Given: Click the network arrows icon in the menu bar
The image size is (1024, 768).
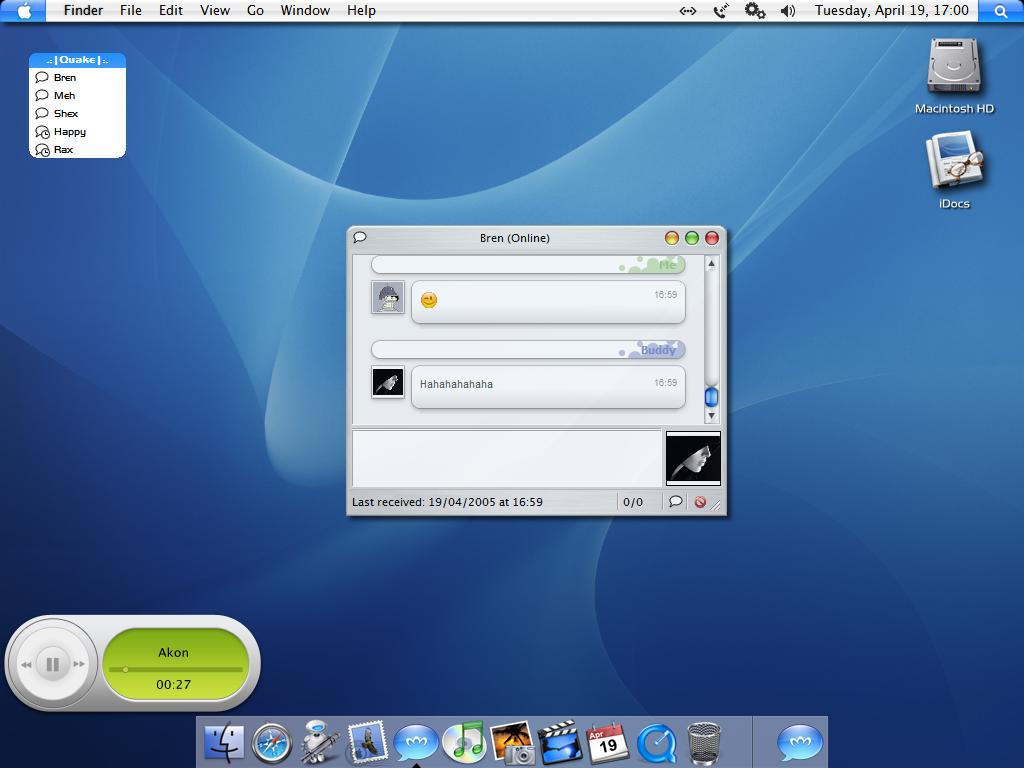Looking at the screenshot, I should [x=688, y=11].
